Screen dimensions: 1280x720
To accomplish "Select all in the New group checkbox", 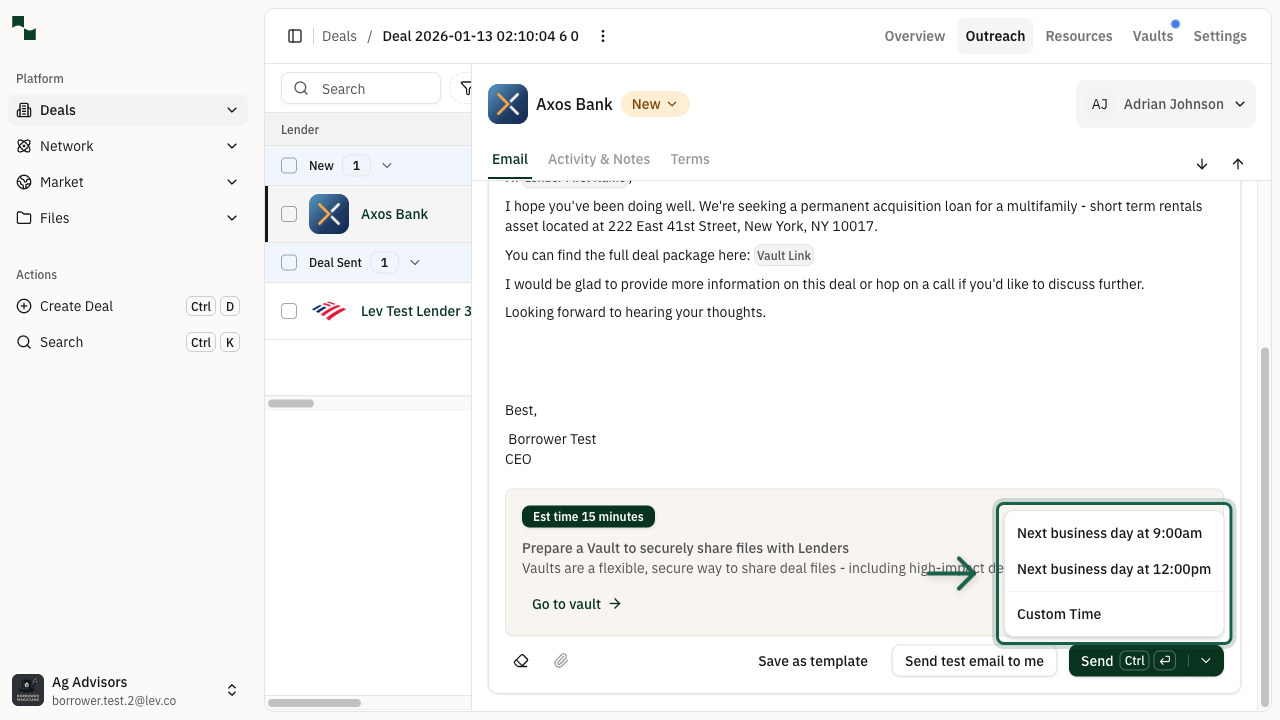I will click(x=289, y=166).
